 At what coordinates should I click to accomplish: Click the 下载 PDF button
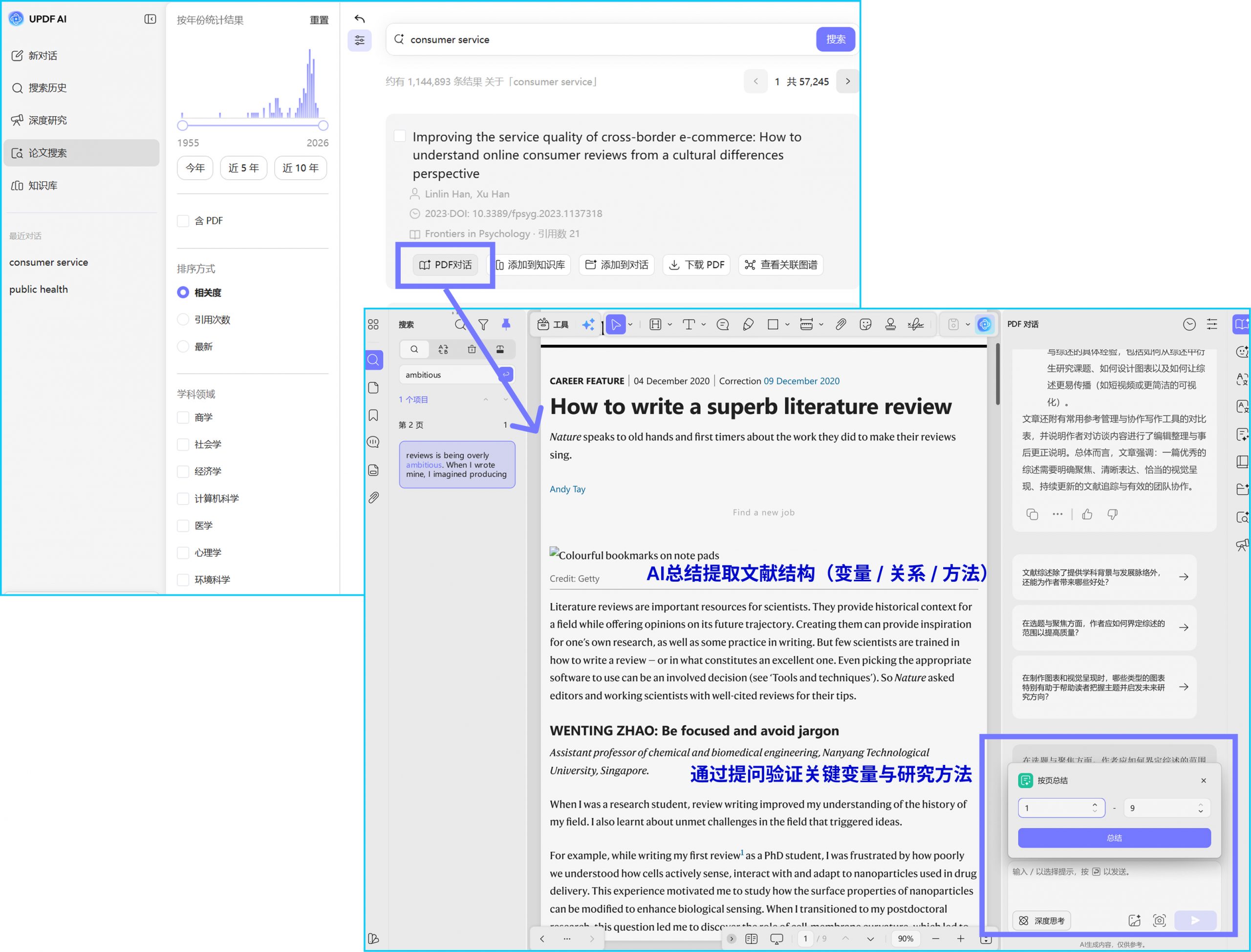click(x=697, y=265)
